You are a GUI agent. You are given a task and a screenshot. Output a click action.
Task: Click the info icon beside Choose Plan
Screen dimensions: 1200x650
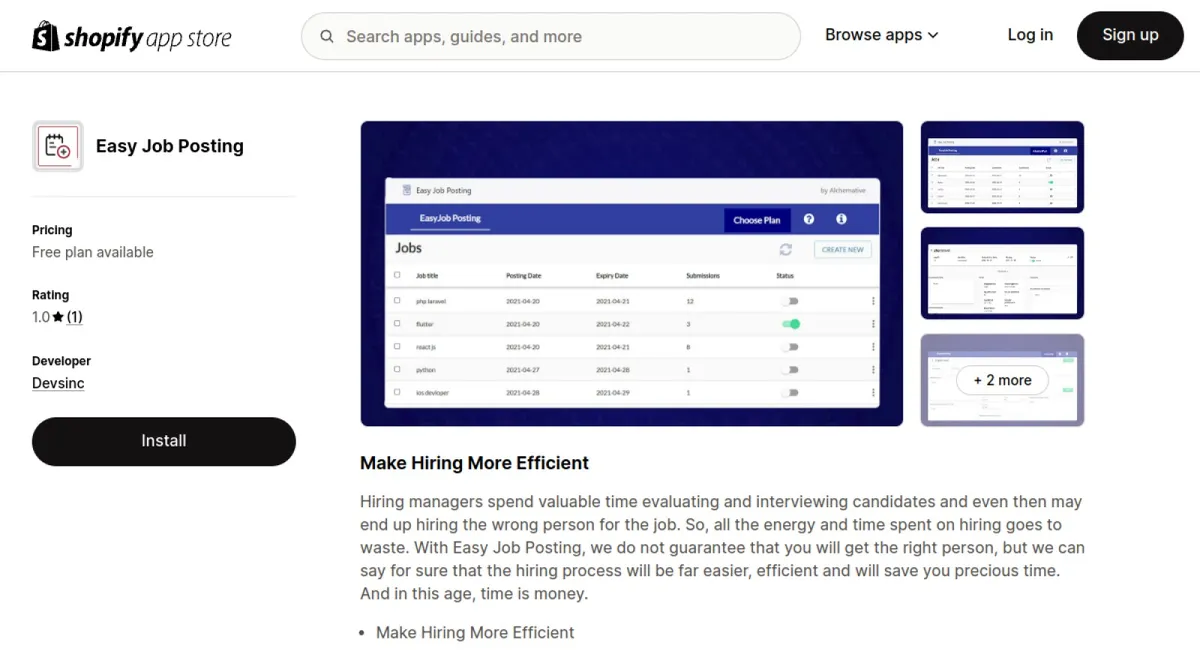[841, 219]
